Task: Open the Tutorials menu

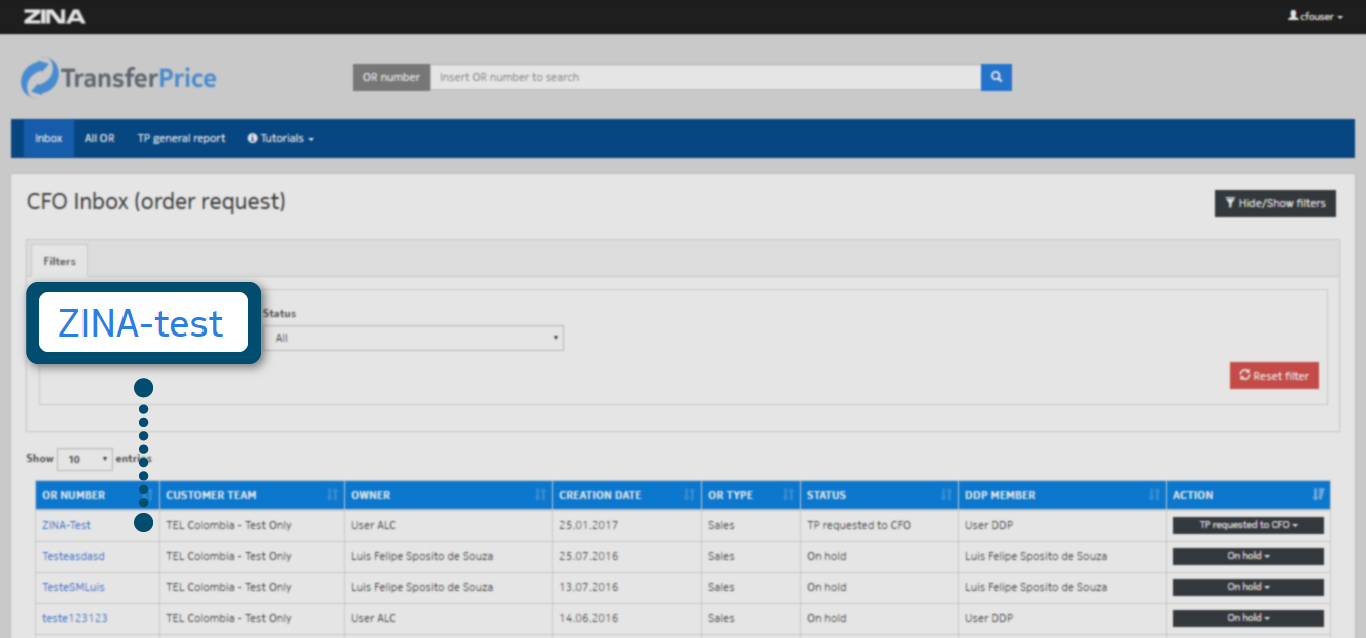Action: [281, 138]
